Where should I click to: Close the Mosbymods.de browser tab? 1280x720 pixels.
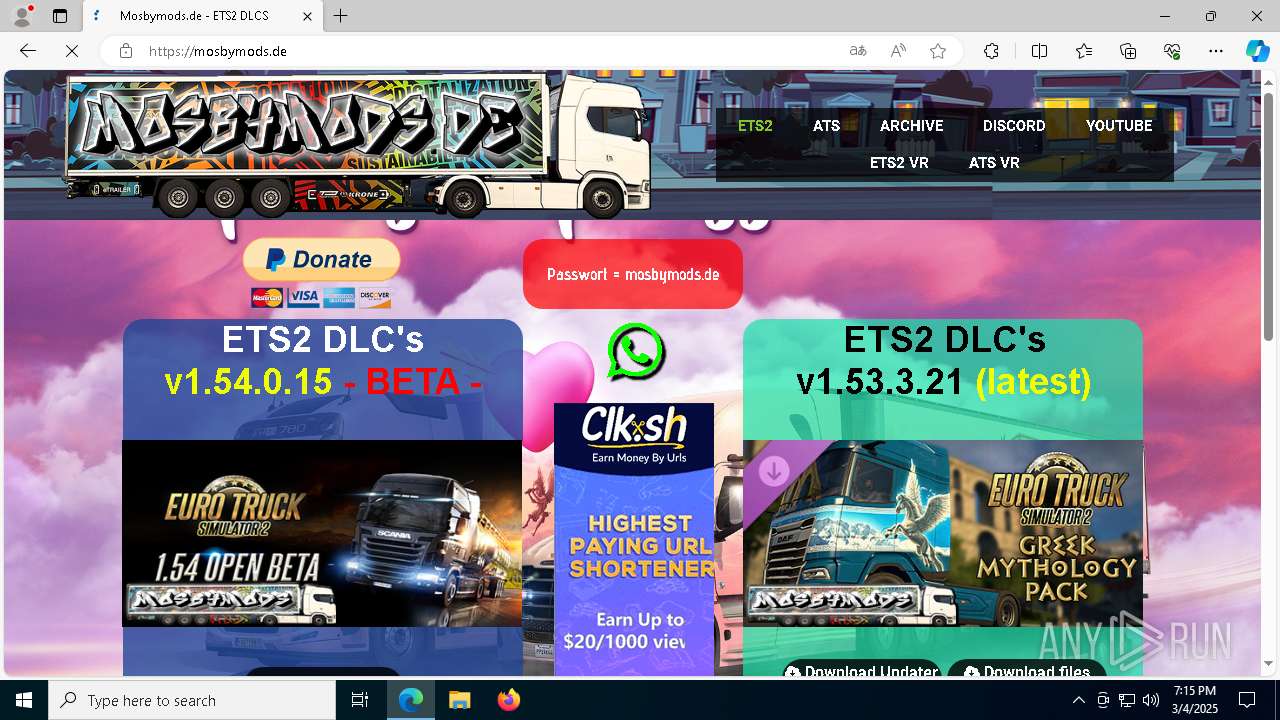(308, 16)
